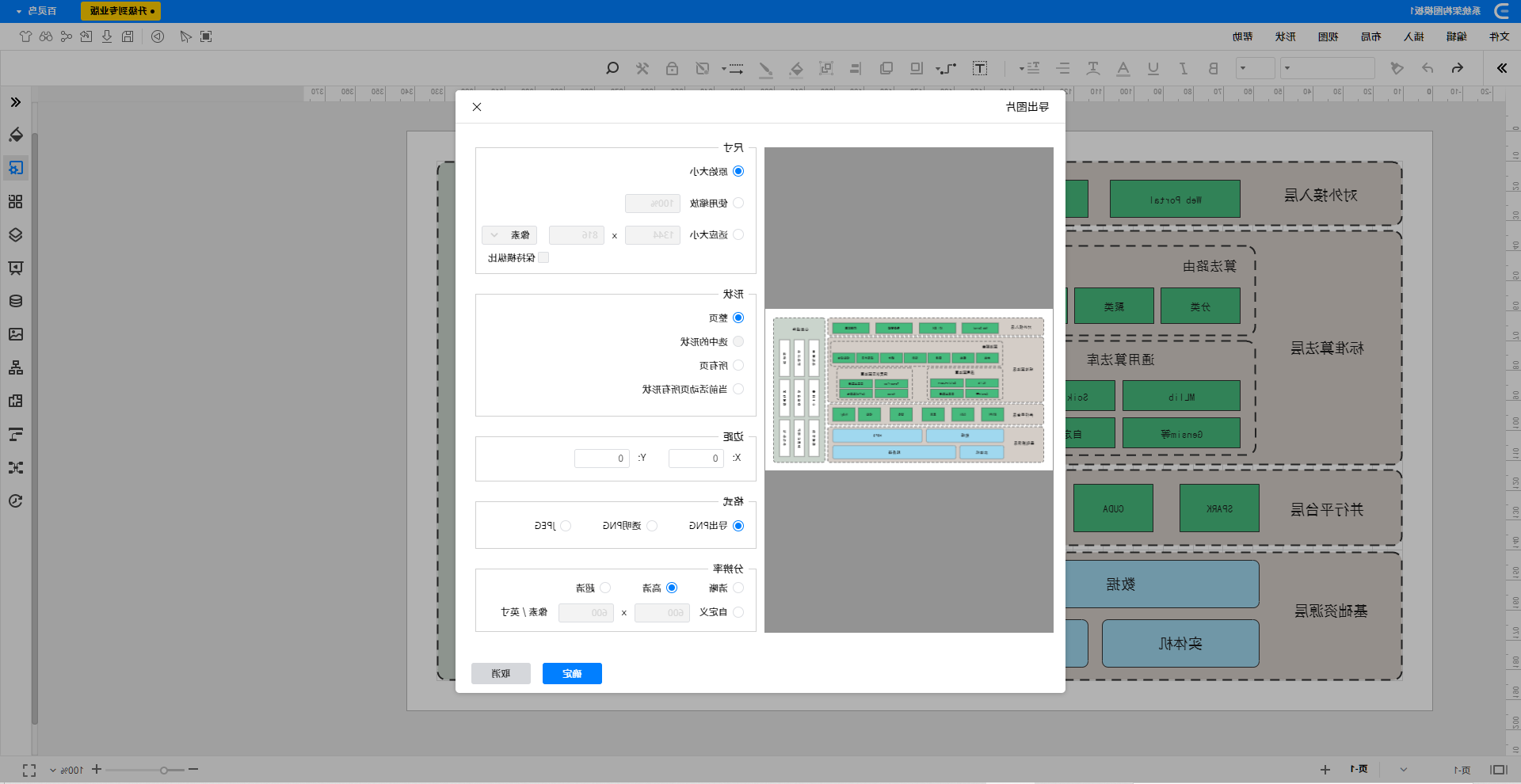Open the line style arrow dropdown
Screen dimensions: 1521x784
pos(732,69)
